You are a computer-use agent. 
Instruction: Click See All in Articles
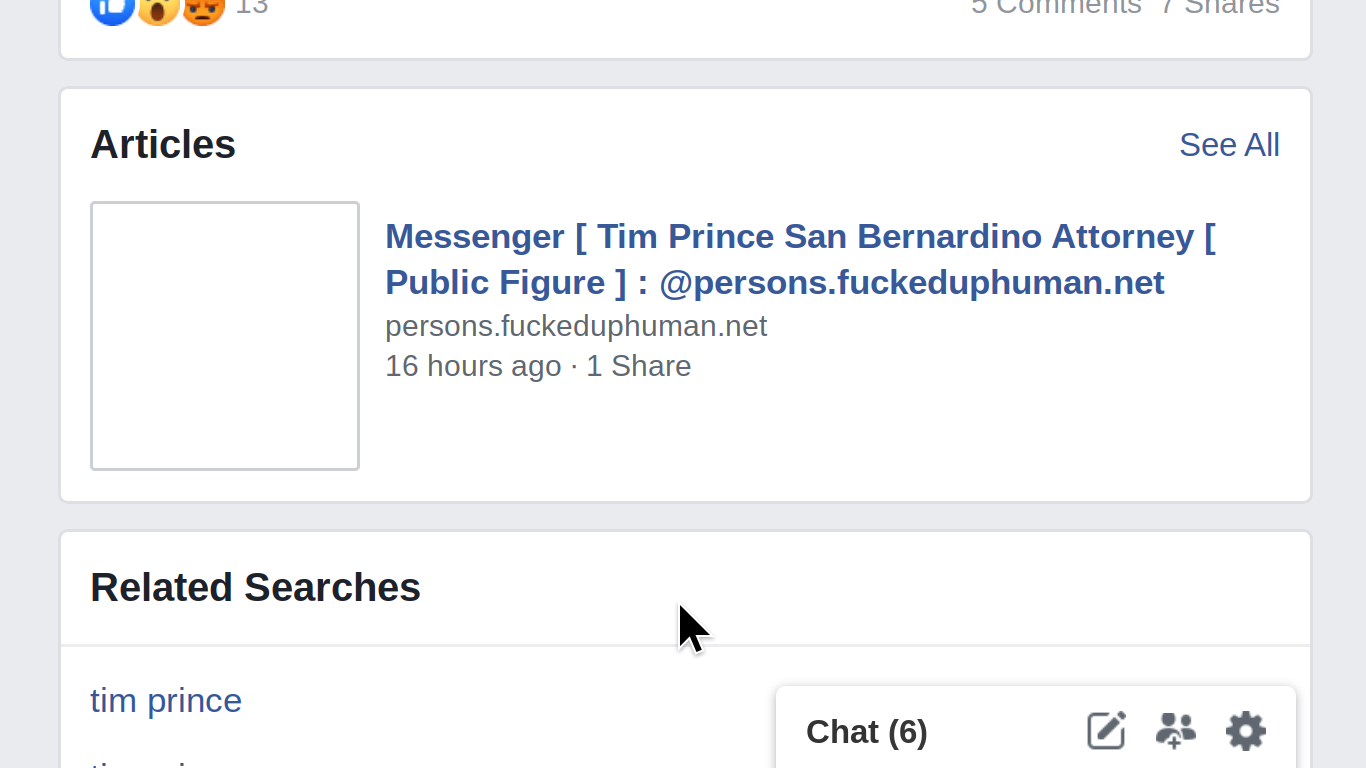click(1229, 145)
